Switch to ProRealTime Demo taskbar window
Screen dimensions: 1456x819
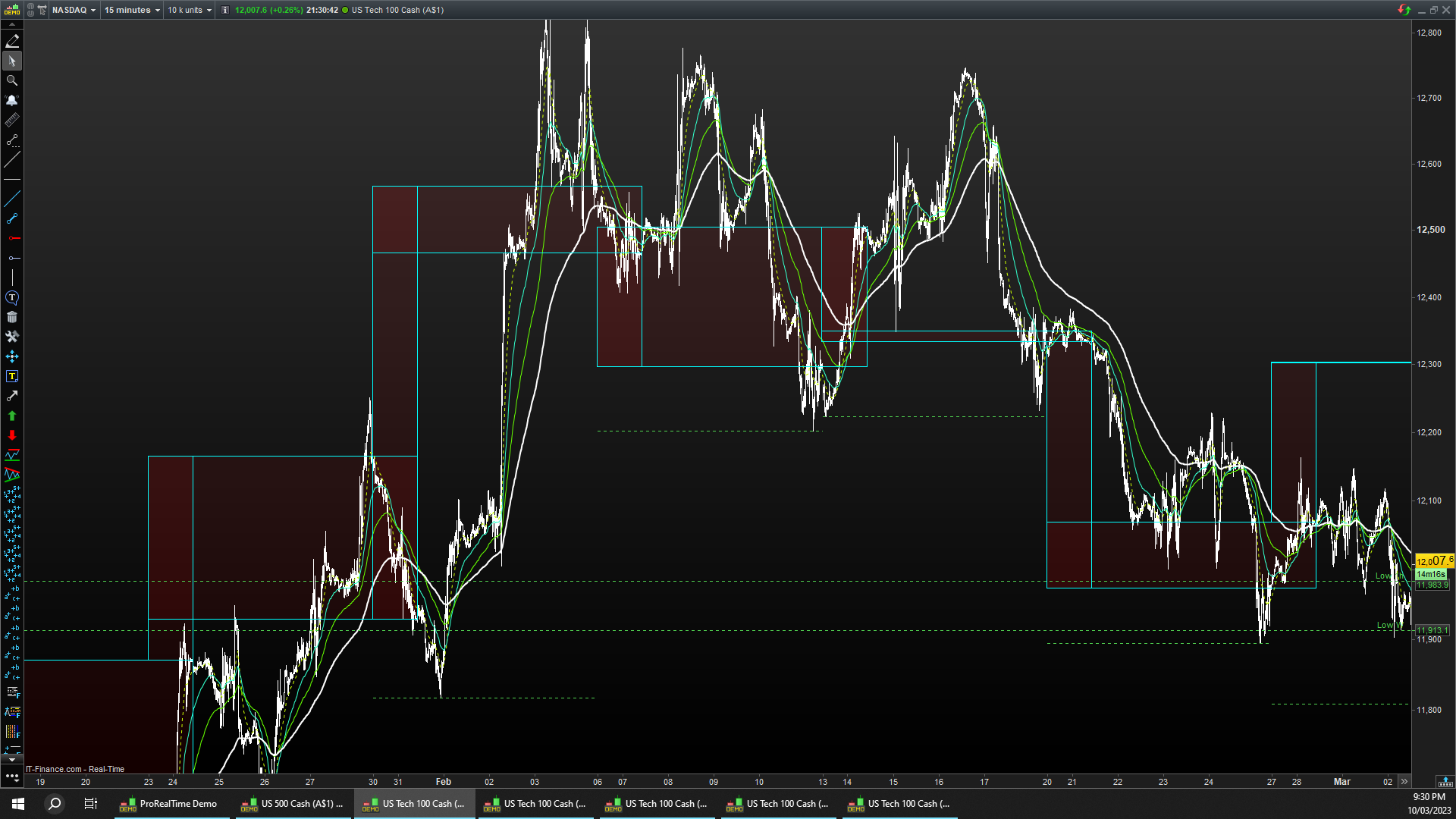click(x=171, y=804)
